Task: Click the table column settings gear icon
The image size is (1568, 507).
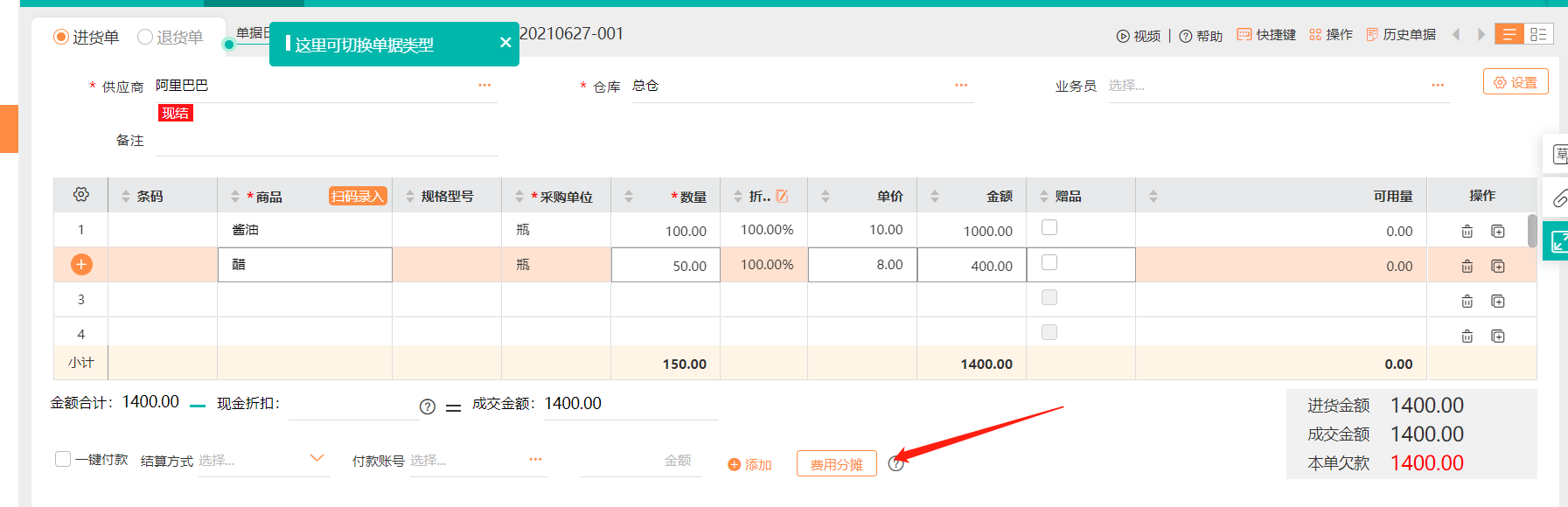Action: point(81,195)
